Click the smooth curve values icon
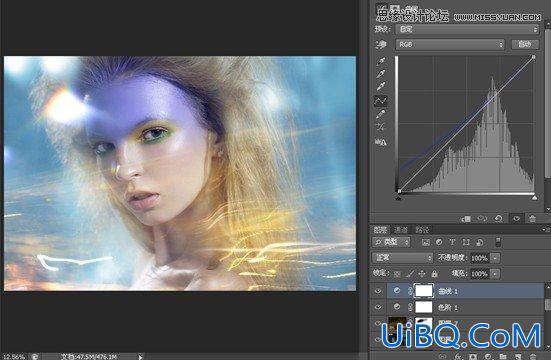Image resolution: width=551 pixels, height=360 pixels. (x=381, y=127)
